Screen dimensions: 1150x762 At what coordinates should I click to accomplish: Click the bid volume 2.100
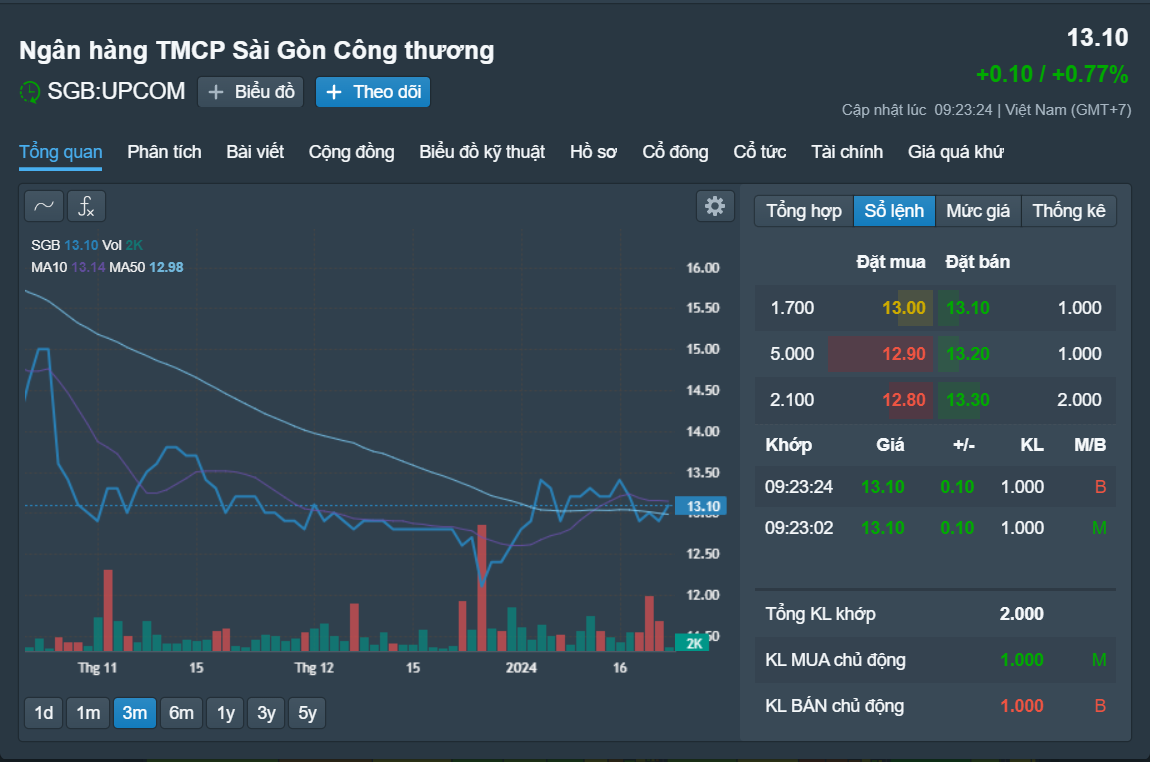792,400
